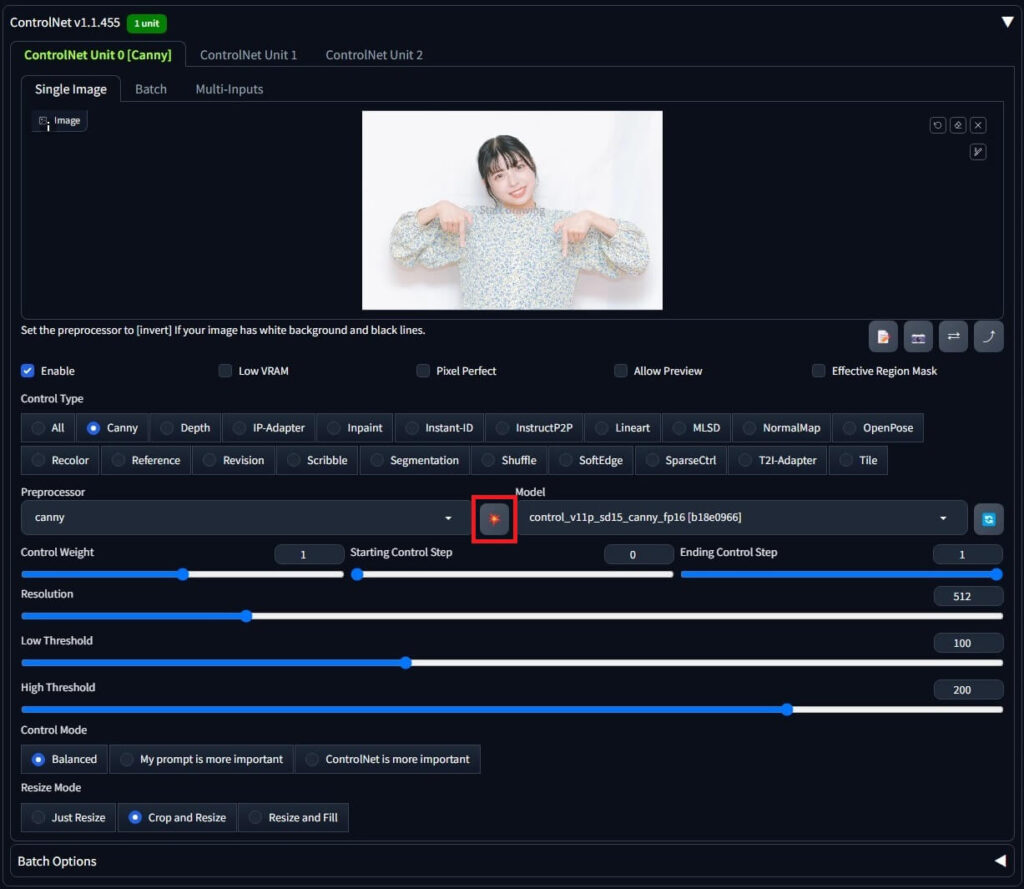
Task: Click the send dimensions curved arrow icon
Action: pyautogui.click(x=988, y=337)
